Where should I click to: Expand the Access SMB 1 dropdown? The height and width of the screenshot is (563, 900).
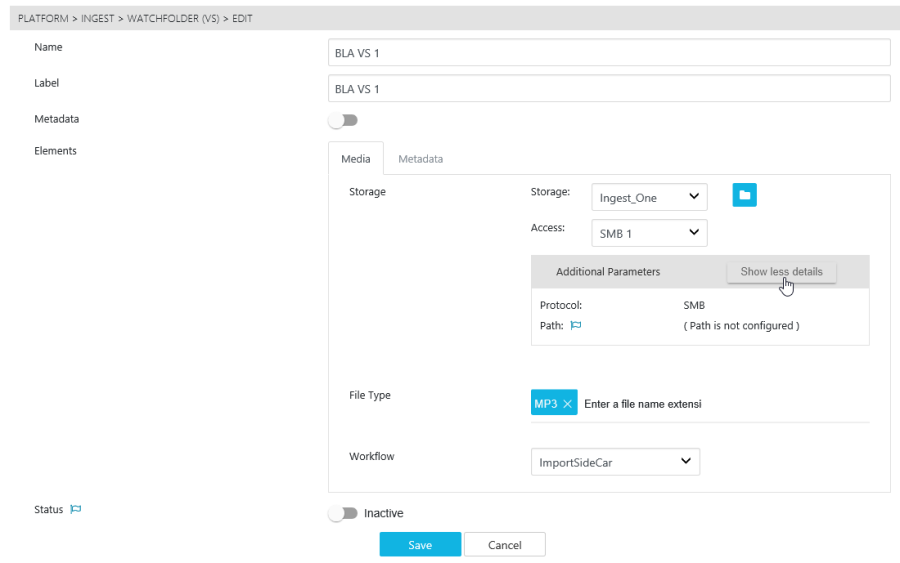(x=649, y=233)
